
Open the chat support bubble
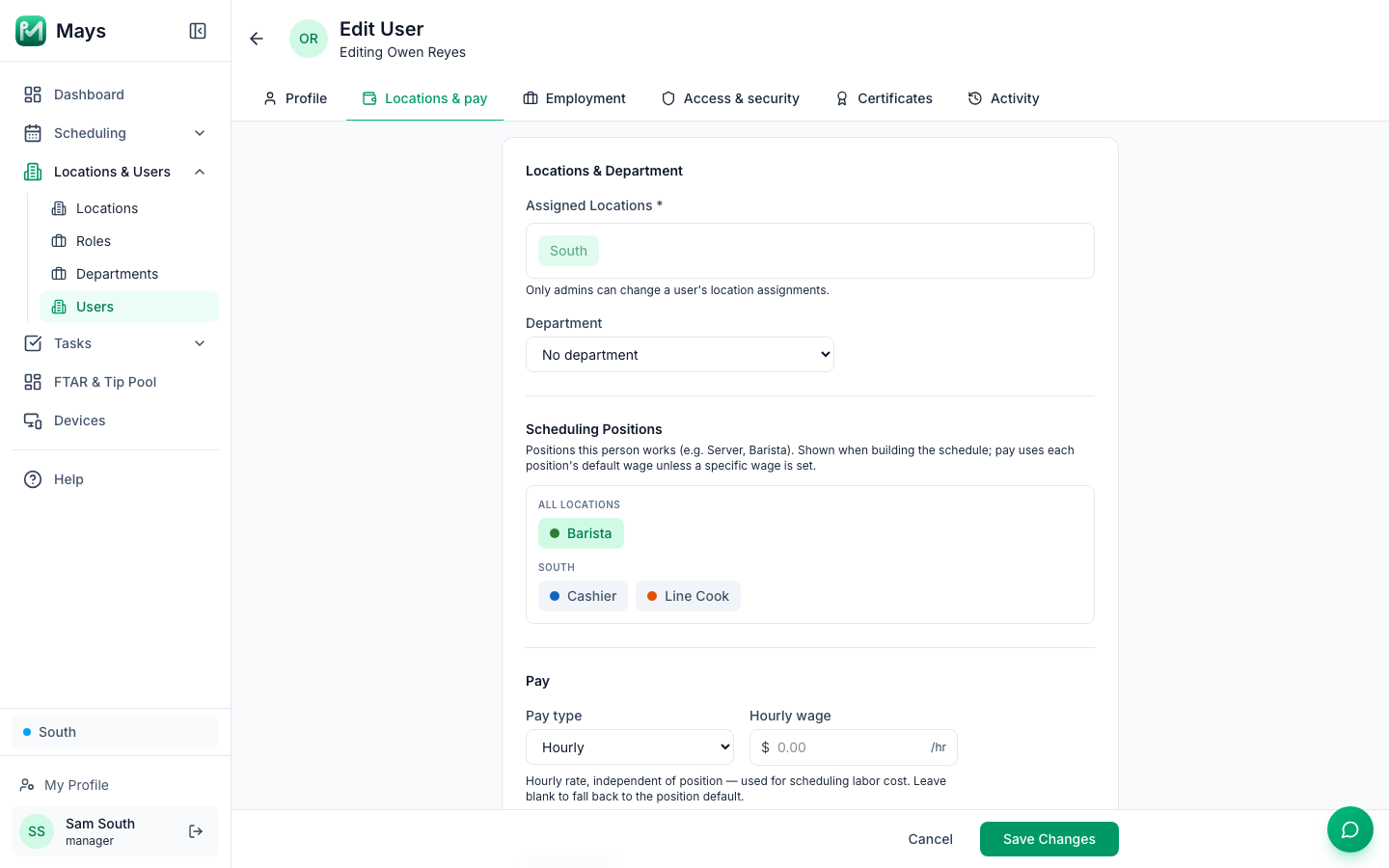1350,829
